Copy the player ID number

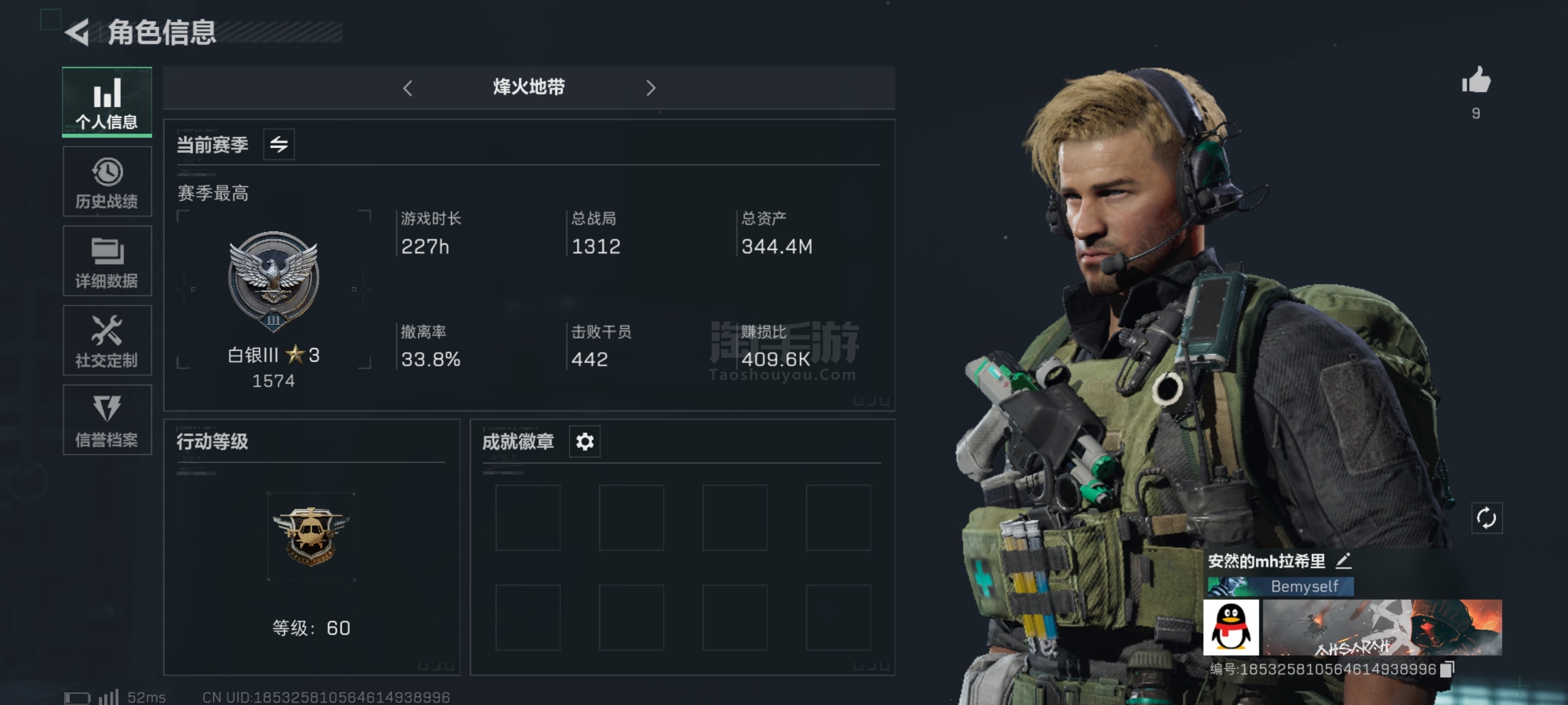pos(1448,669)
